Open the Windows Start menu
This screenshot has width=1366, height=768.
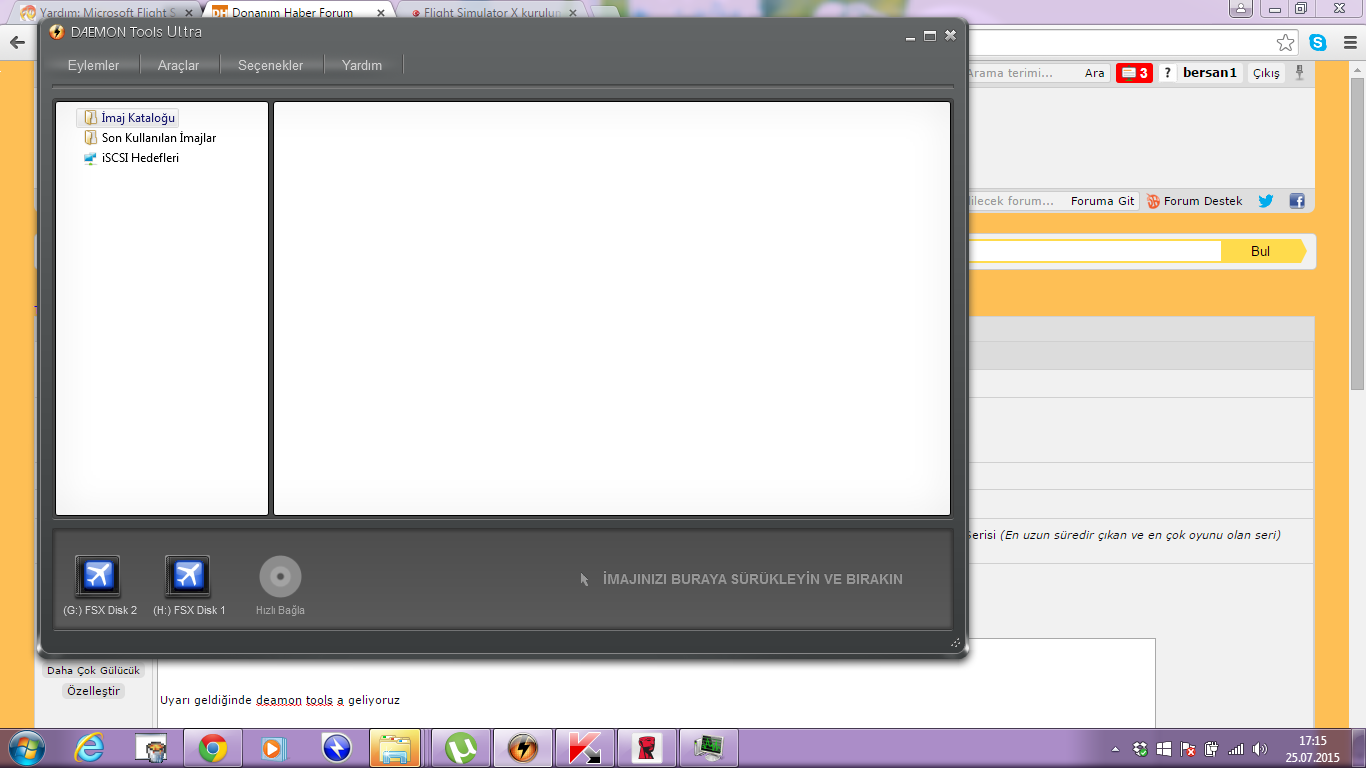tap(25, 748)
